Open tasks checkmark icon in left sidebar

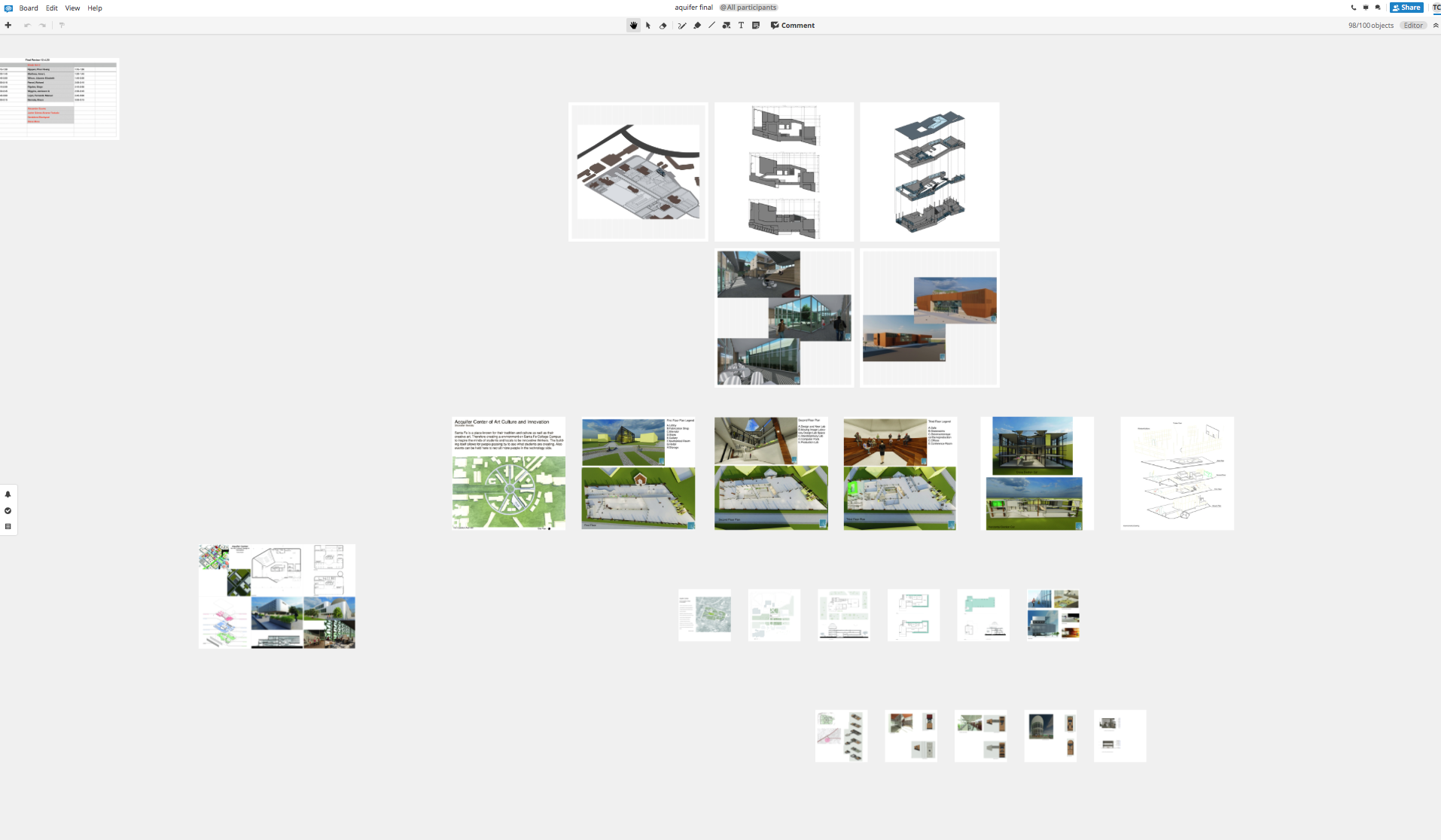(8, 510)
